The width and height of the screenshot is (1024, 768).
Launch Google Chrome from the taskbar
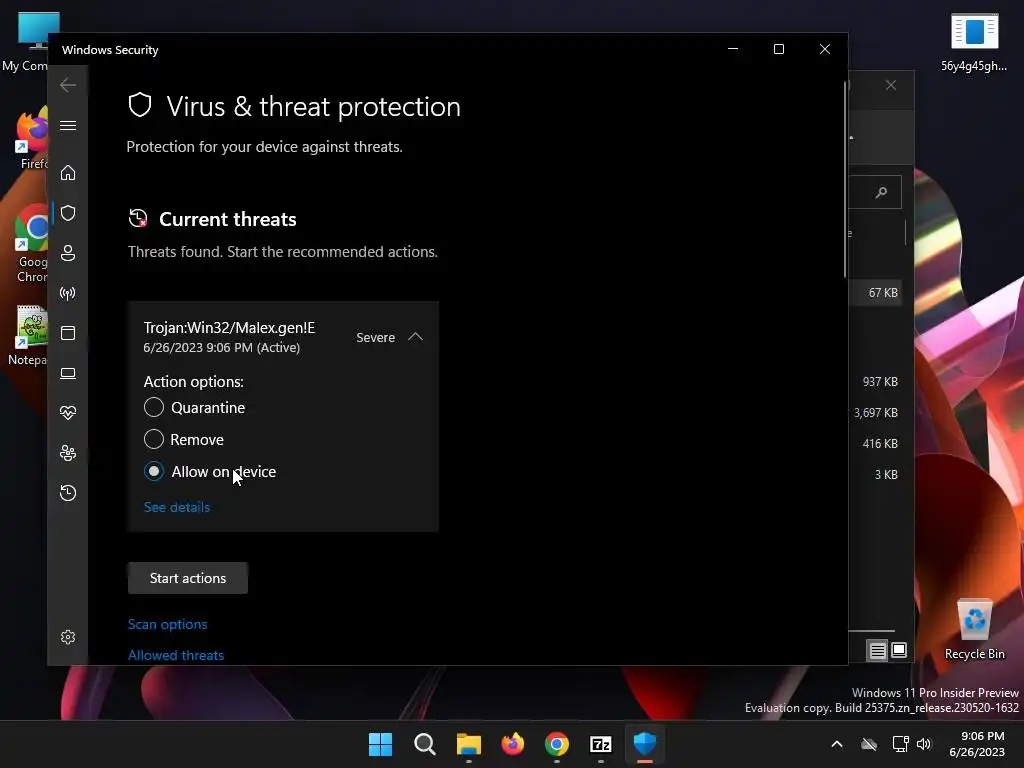556,744
